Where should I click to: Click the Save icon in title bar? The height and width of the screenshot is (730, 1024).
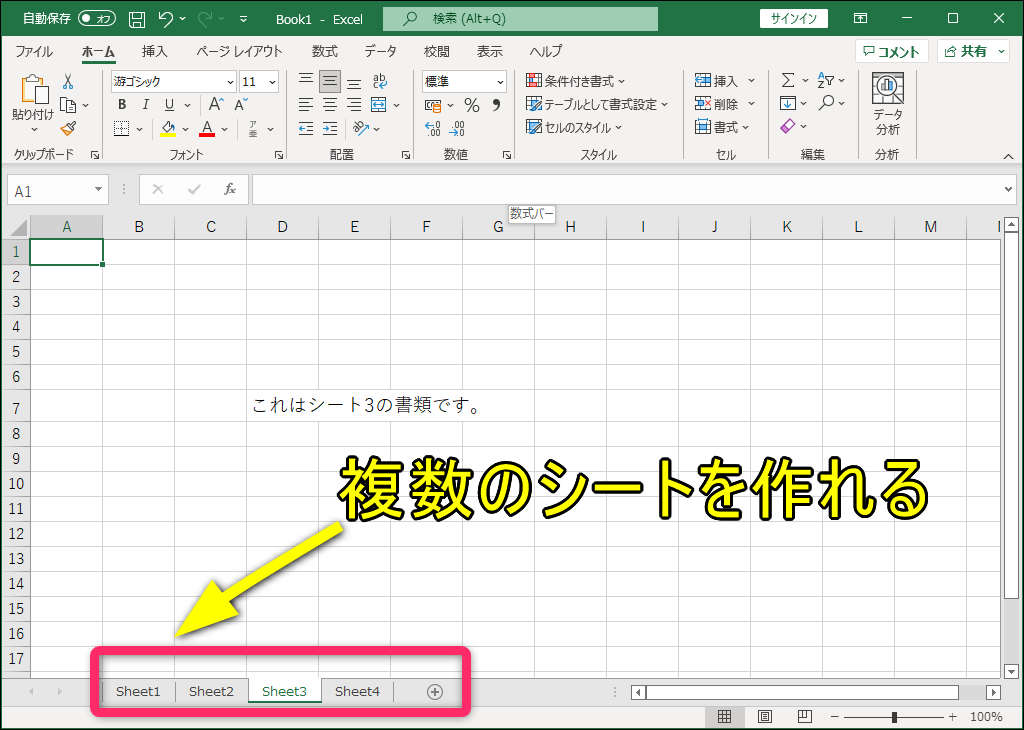pyautogui.click(x=137, y=19)
